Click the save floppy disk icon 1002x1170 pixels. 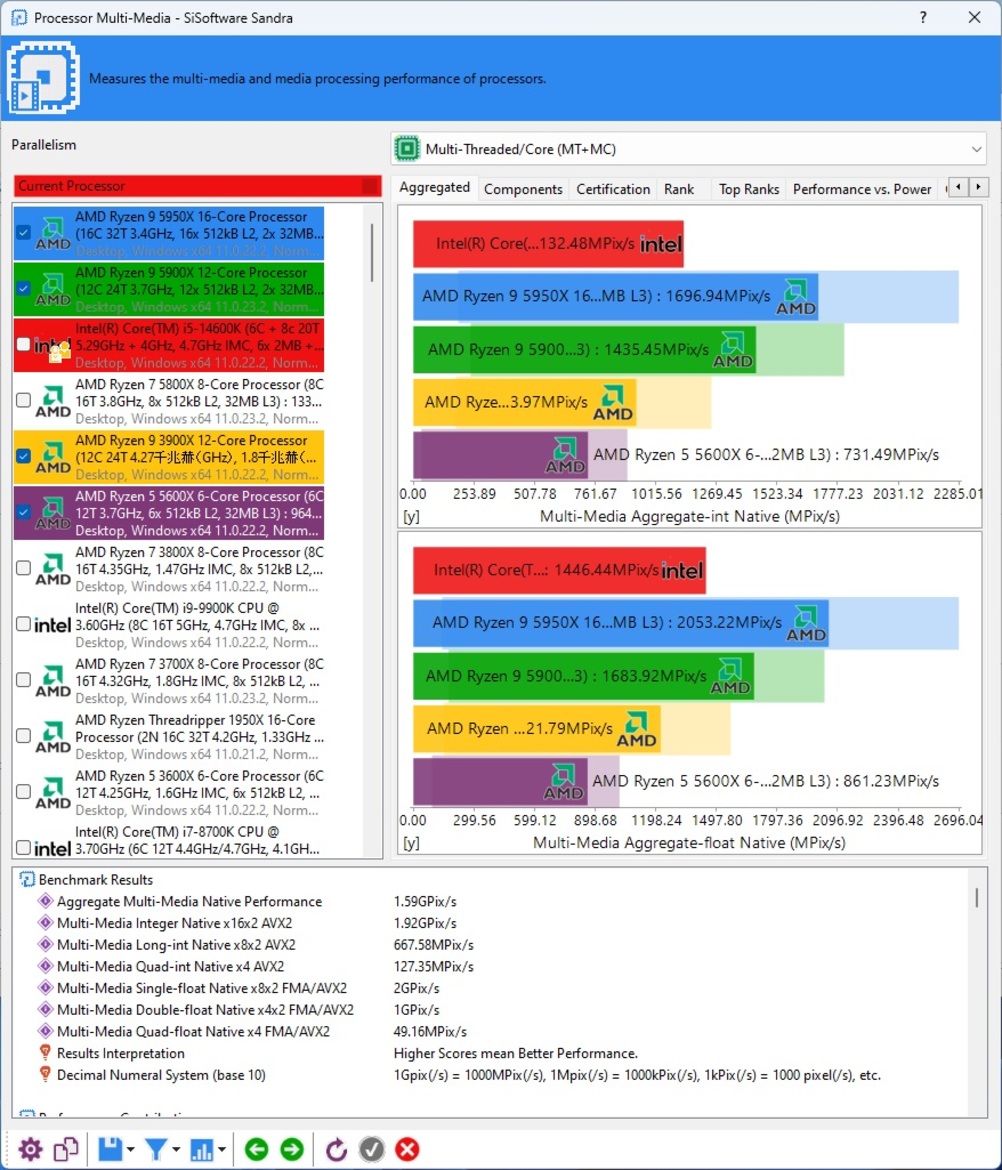pyautogui.click(x=110, y=1149)
